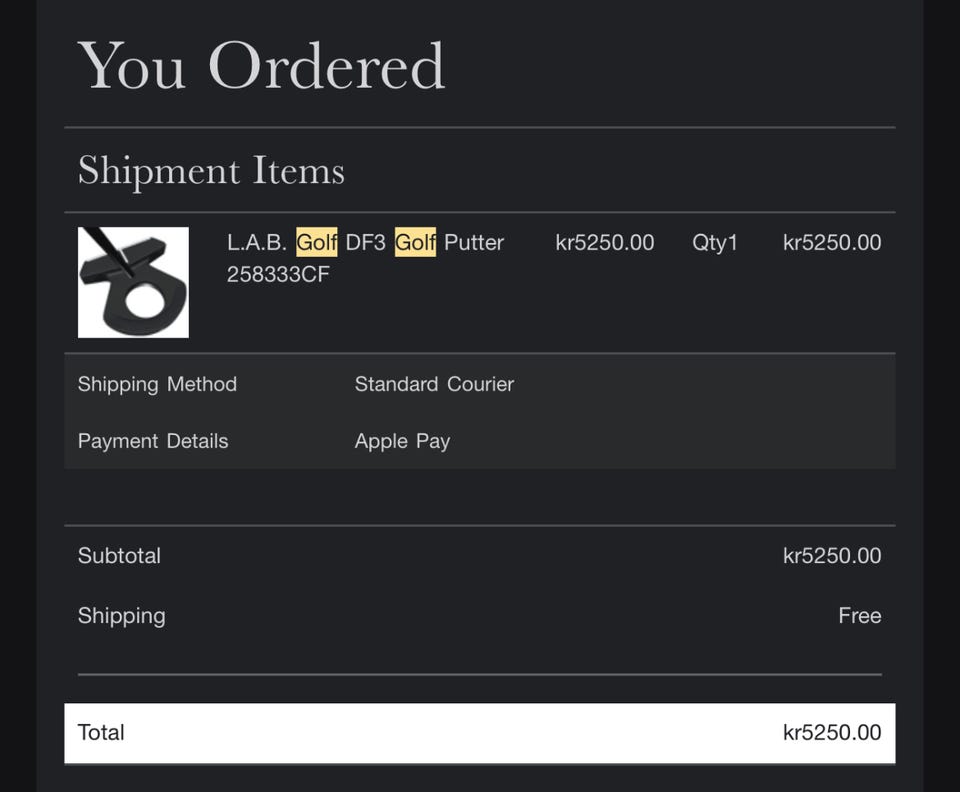The height and width of the screenshot is (792, 960).
Task: Click "L.A.B." in the product name
Action: (257, 243)
